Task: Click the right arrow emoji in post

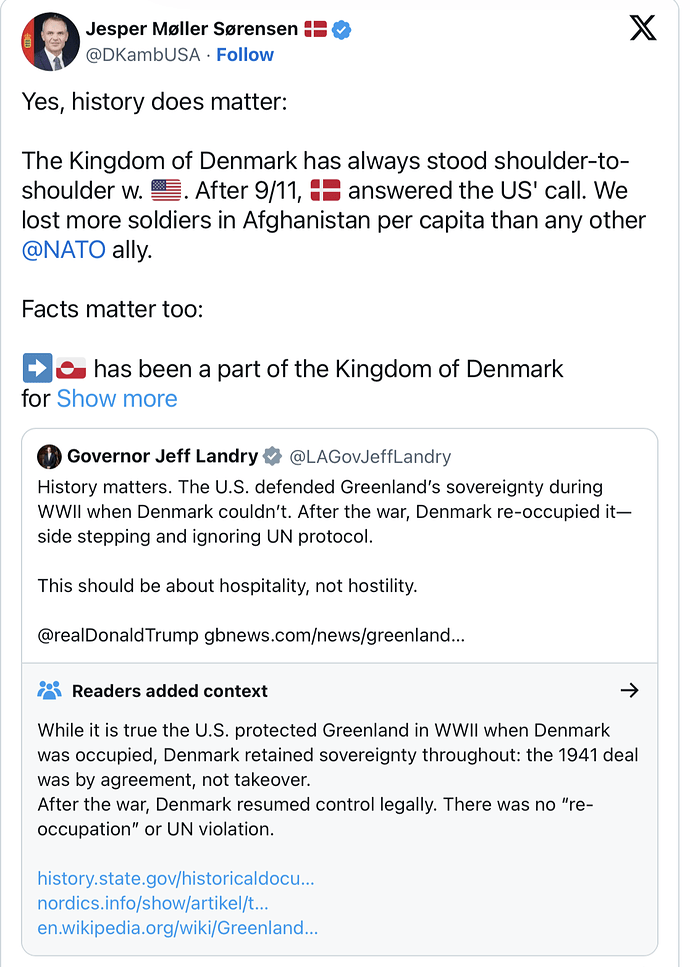Action: coord(37,369)
